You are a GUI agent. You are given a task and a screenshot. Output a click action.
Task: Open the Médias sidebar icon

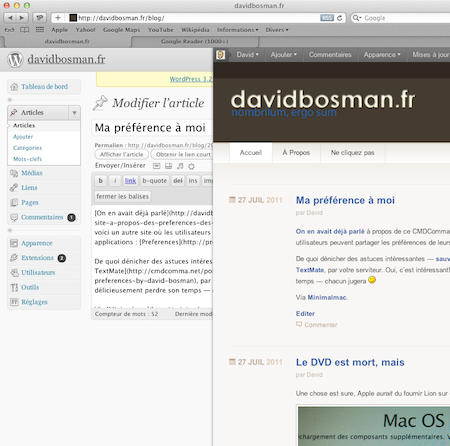coord(14,173)
